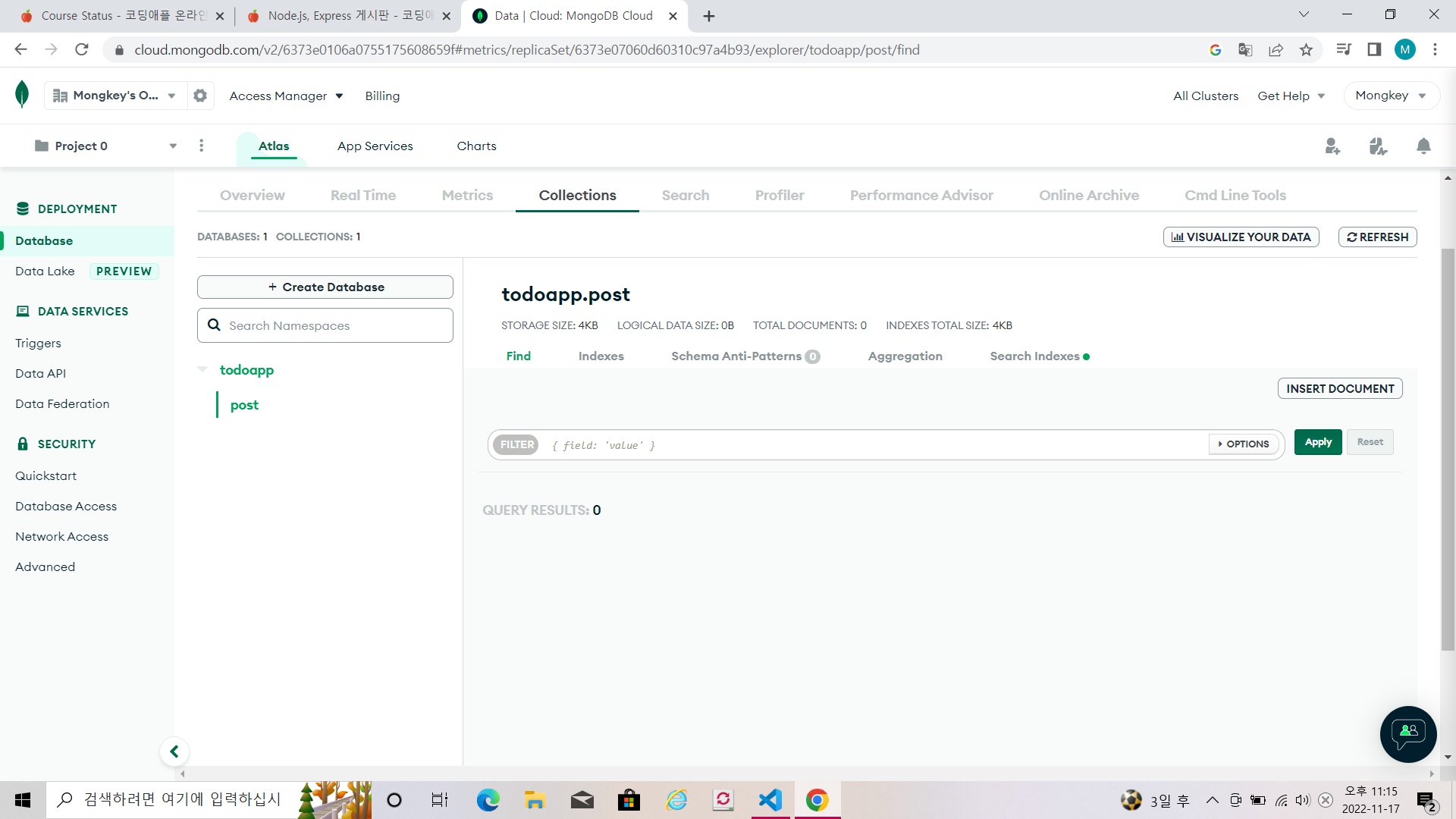This screenshot has height=819, width=1456.
Task: Show hidden system tray icons
Action: 1212,800
